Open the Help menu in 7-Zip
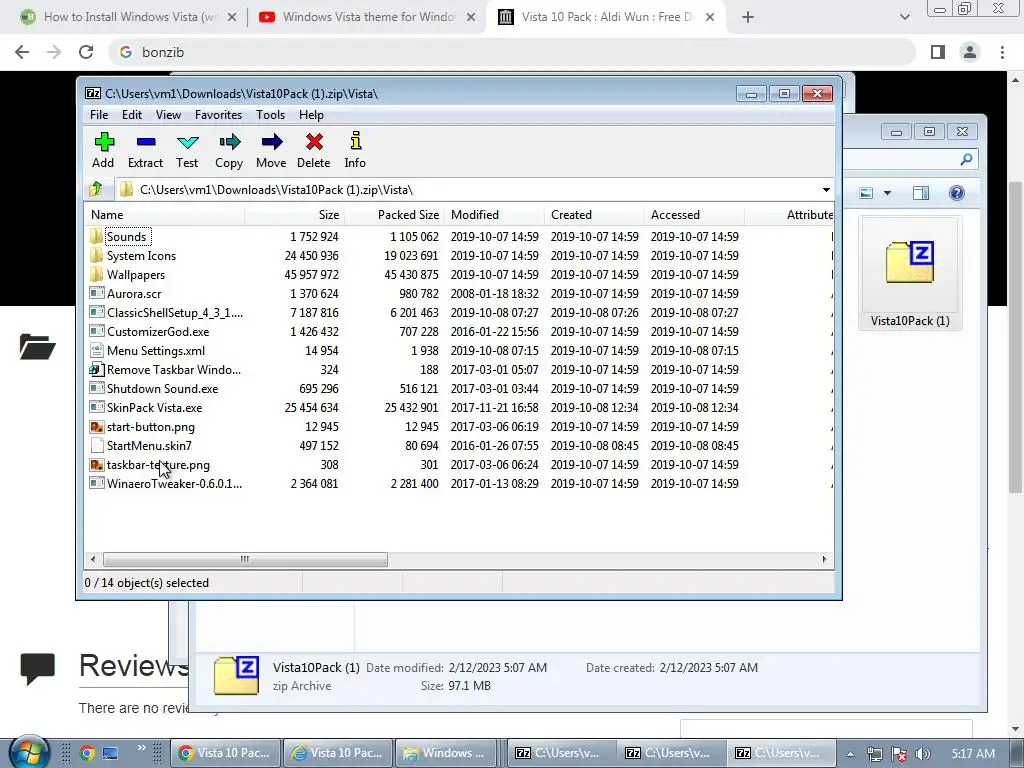 click(x=312, y=115)
